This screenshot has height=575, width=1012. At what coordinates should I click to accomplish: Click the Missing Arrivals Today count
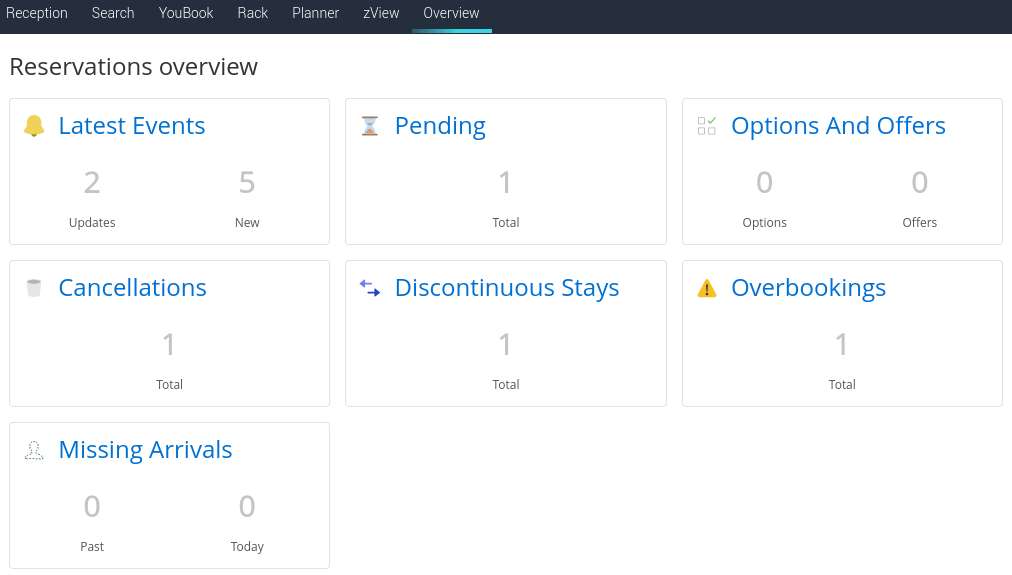(247, 507)
